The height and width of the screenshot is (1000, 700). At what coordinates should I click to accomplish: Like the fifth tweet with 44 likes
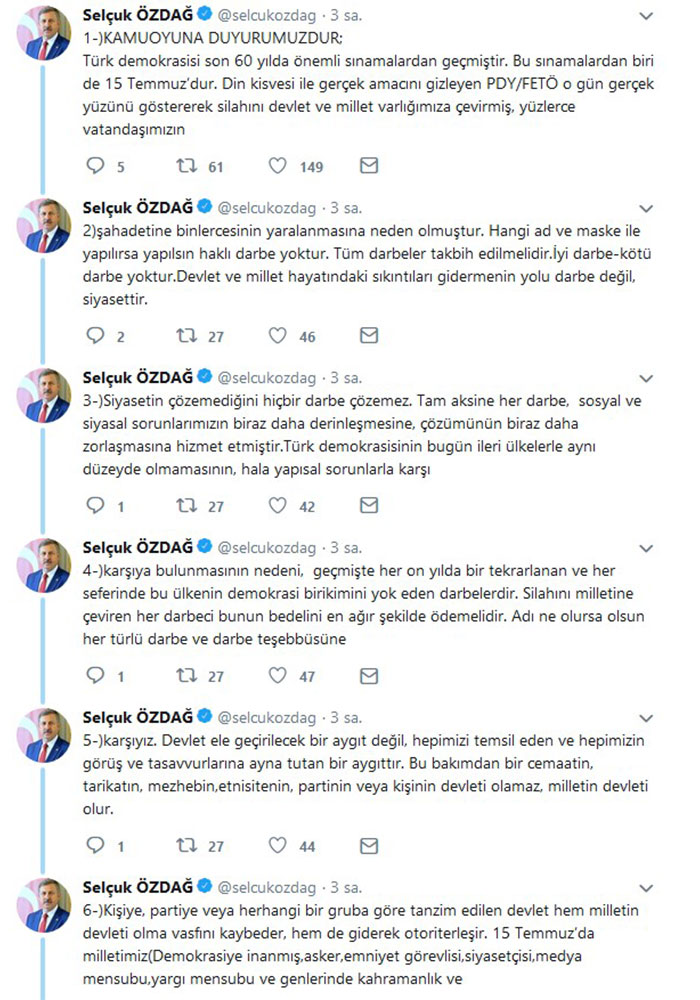click(x=279, y=847)
